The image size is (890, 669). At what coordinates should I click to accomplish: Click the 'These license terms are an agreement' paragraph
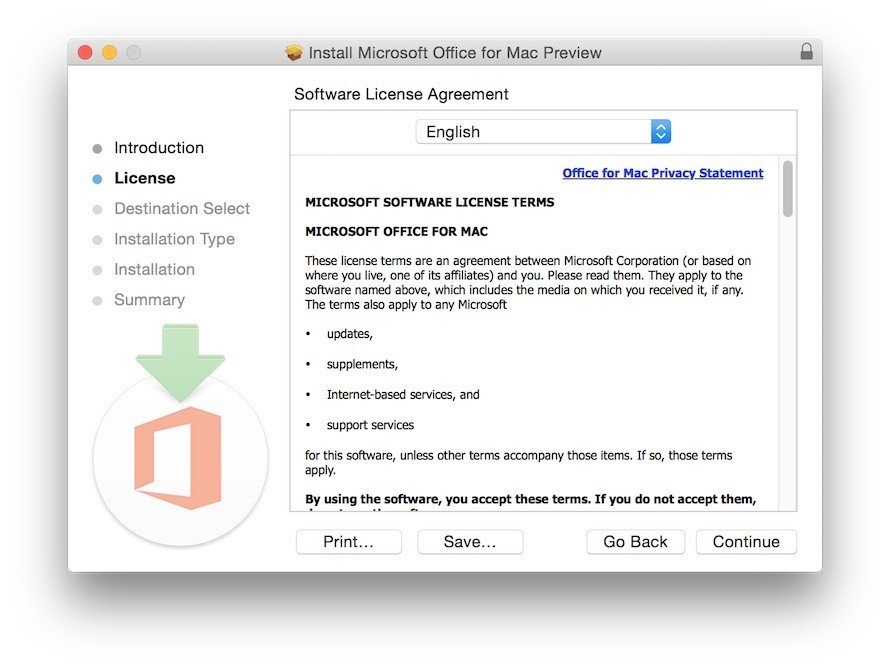[x=528, y=283]
